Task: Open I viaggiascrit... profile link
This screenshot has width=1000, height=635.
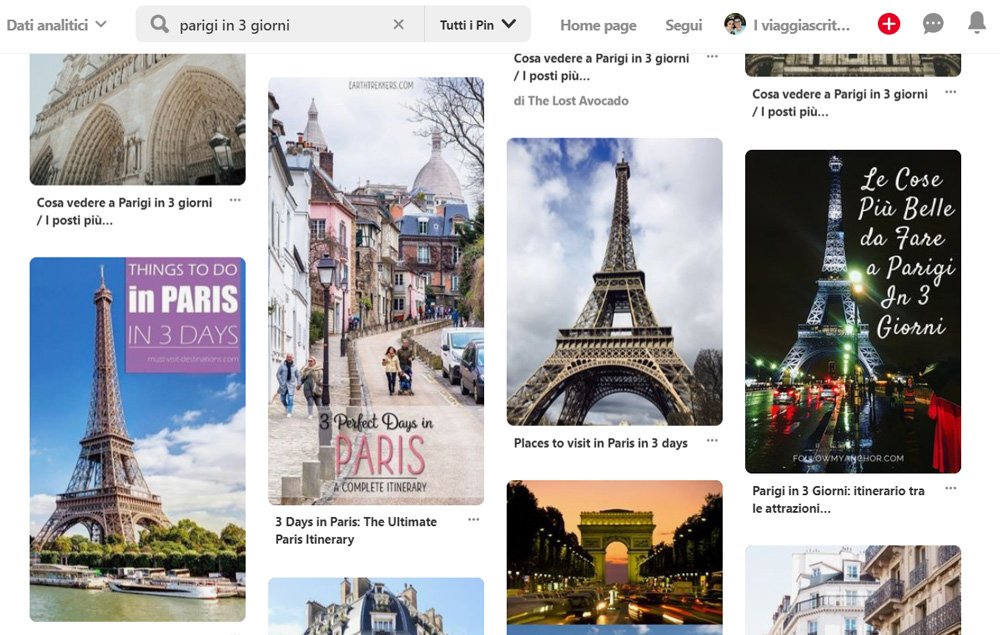Action: [802, 25]
